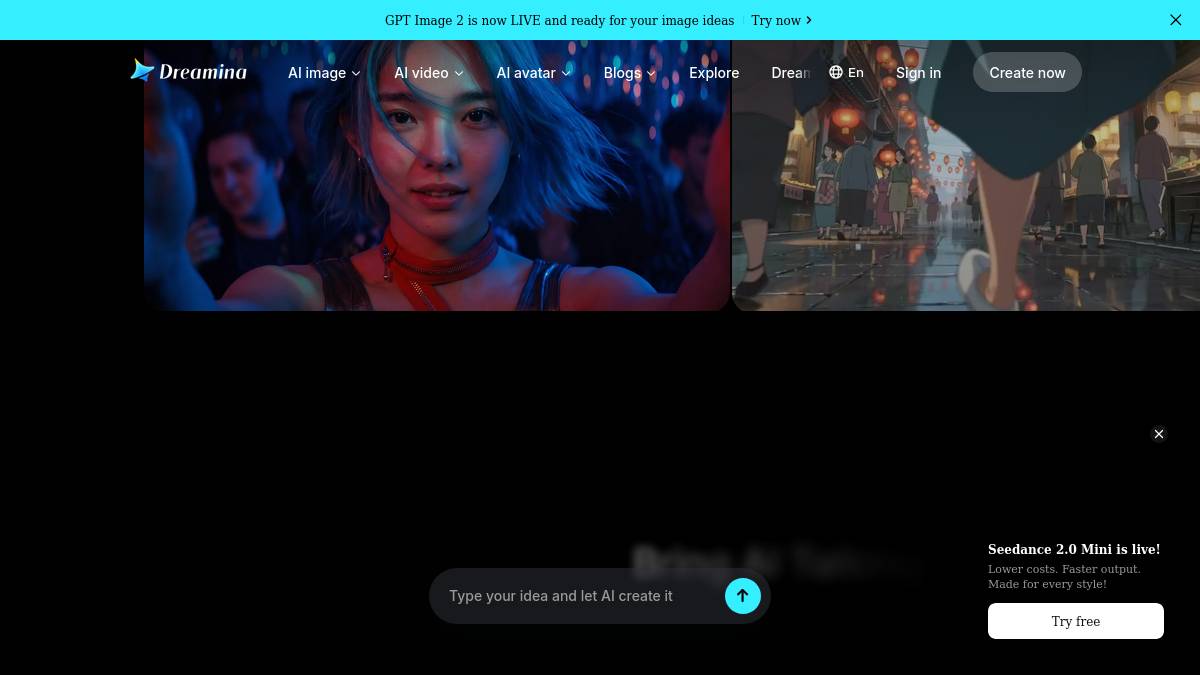The image size is (1200, 675).
Task: Open the Explore menu item
Action: (x=714, y=73)
